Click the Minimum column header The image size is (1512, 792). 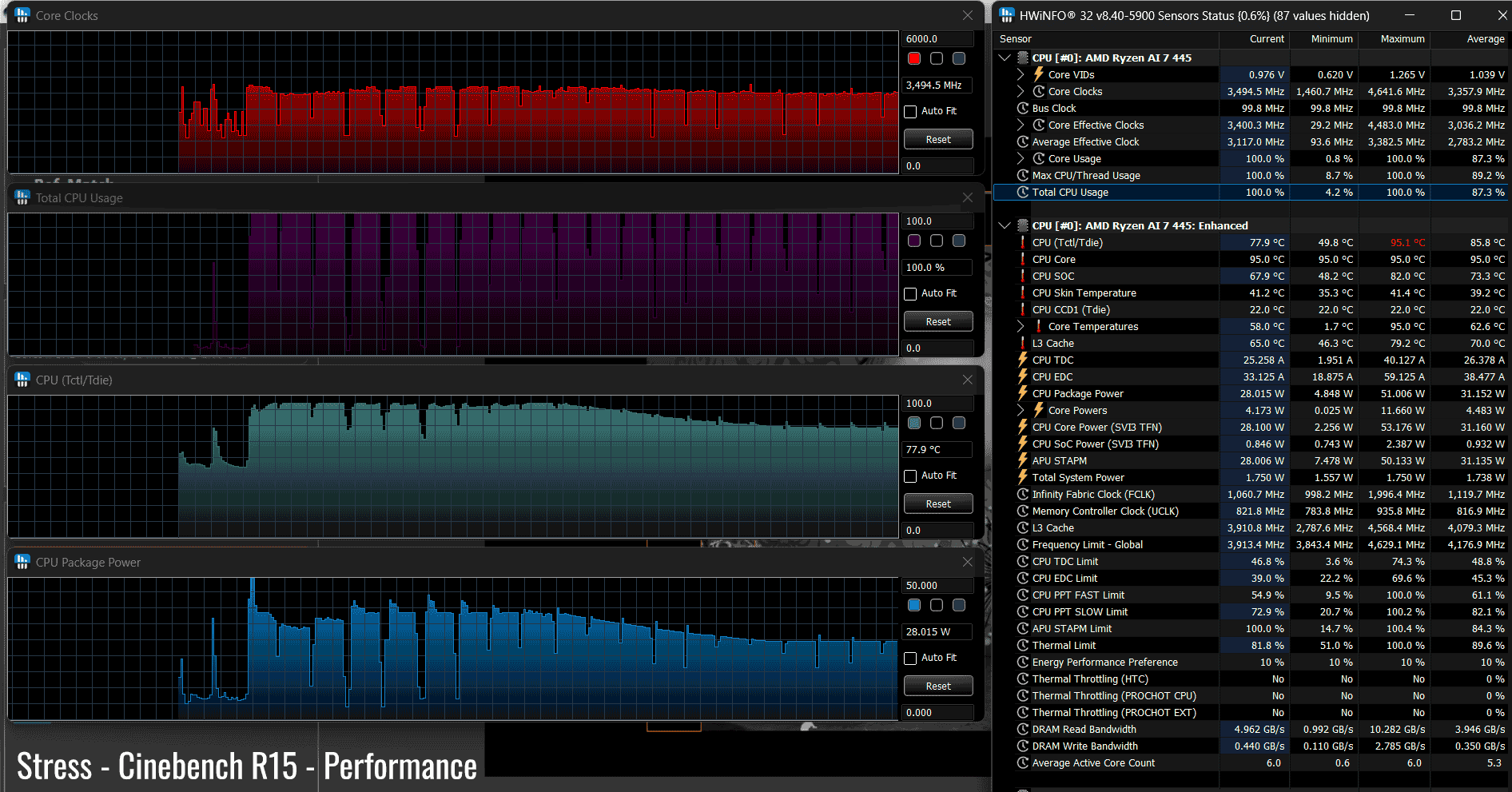pos(1323,38)
